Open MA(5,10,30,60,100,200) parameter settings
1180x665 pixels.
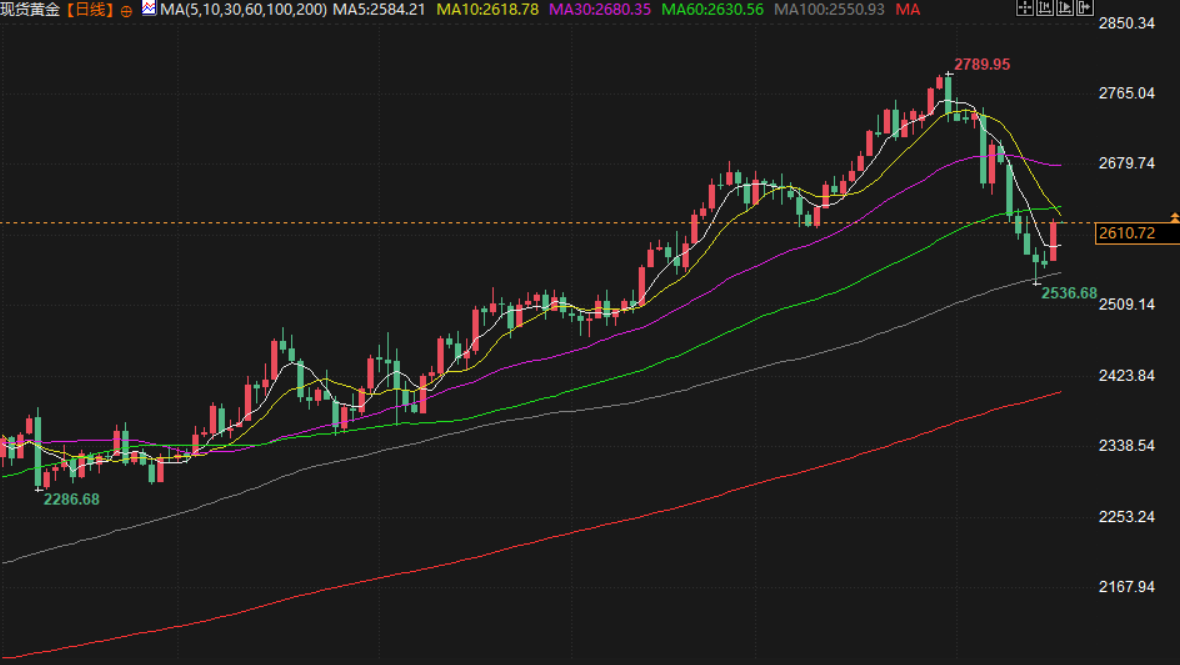(244, 10)
